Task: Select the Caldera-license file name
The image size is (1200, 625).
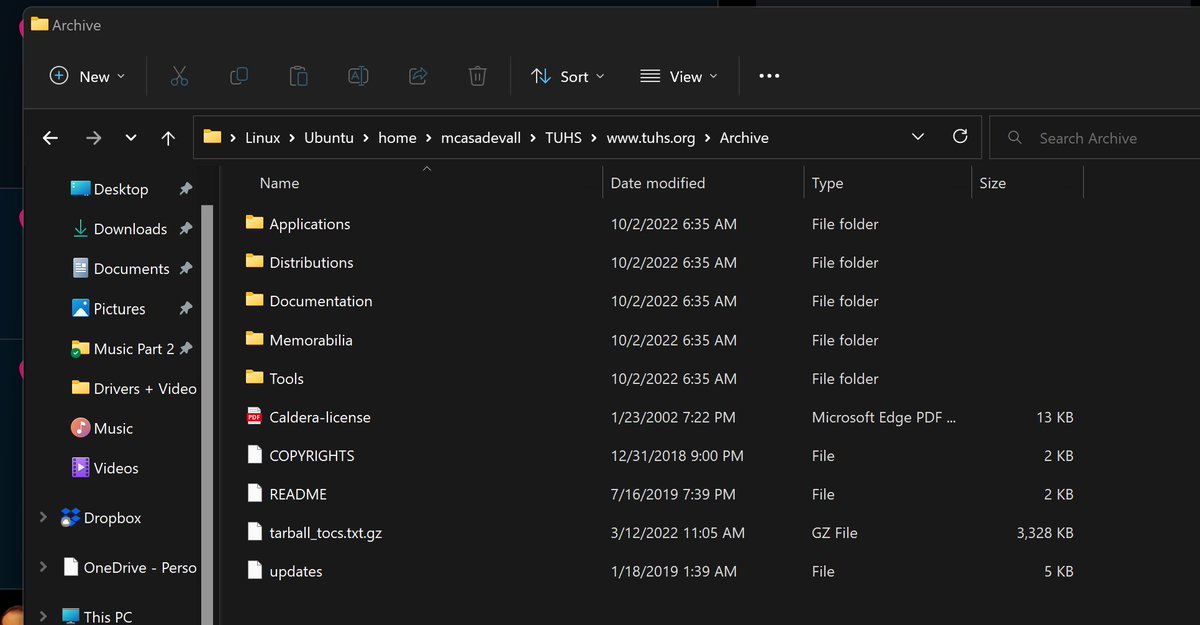Action: coord(320,417)
